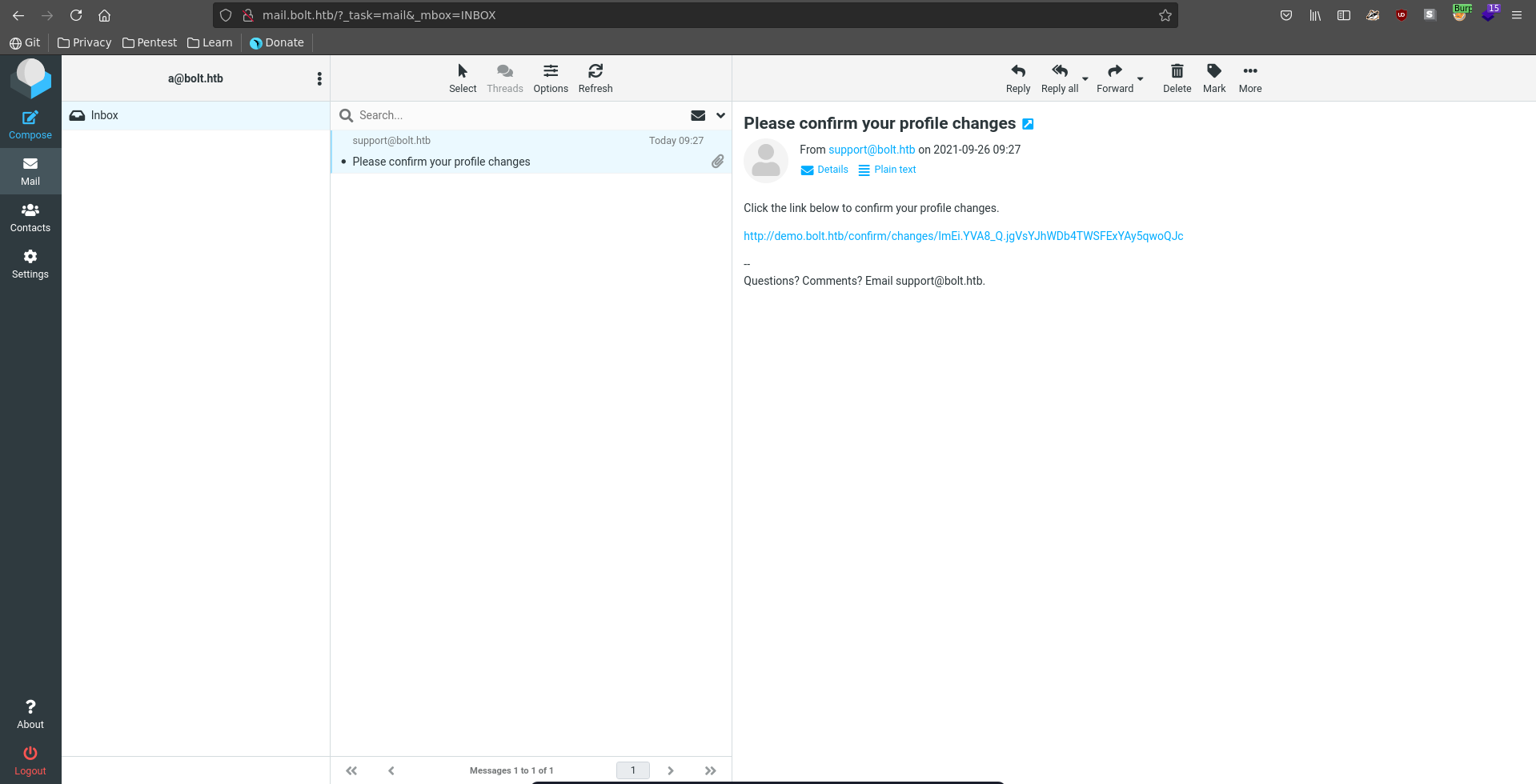Open the Reply all dropdown arrow
This screenshot has height=784, width=1536.
coord(1085,79)
